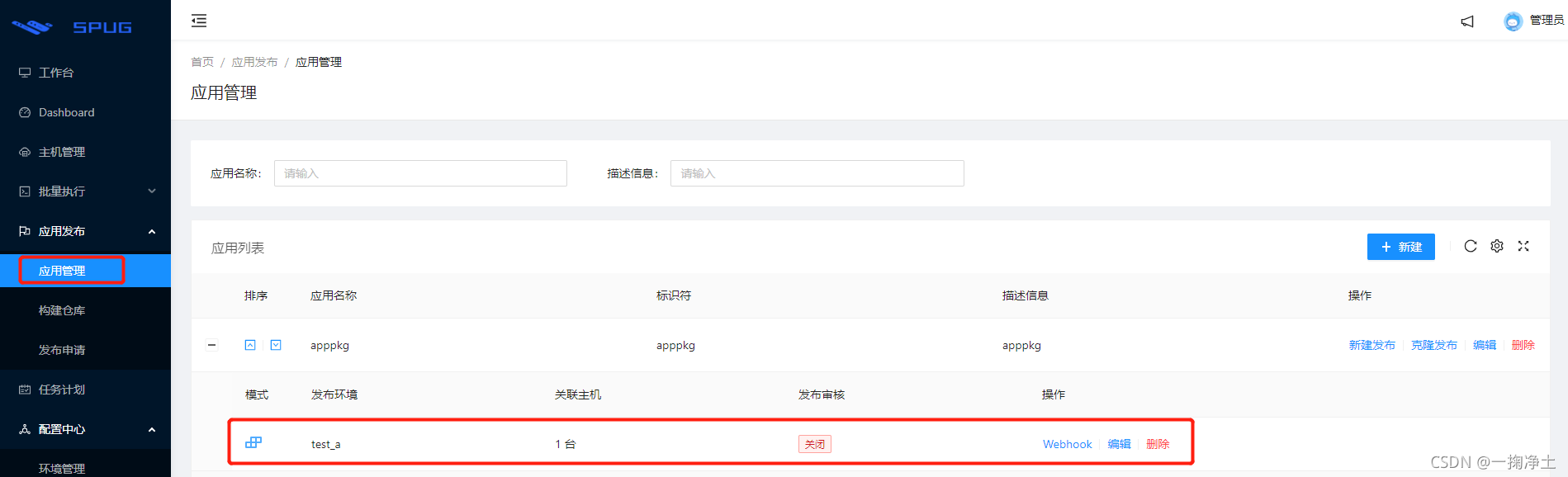Click the test_a environment cell
This screenshot has width=1568, height=477.
tap(325, 444)
